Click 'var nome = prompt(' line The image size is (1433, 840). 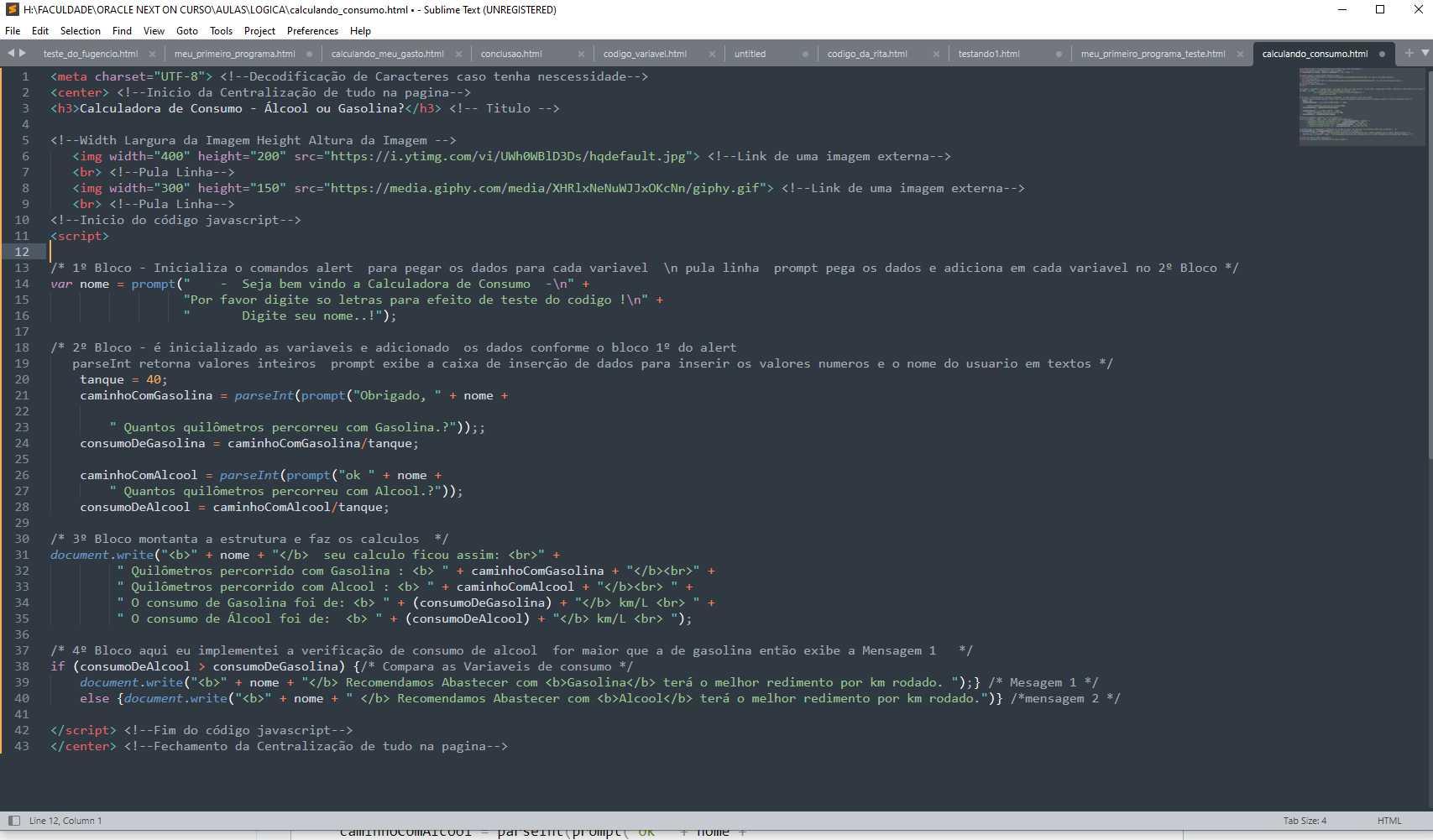pos(320,284)
